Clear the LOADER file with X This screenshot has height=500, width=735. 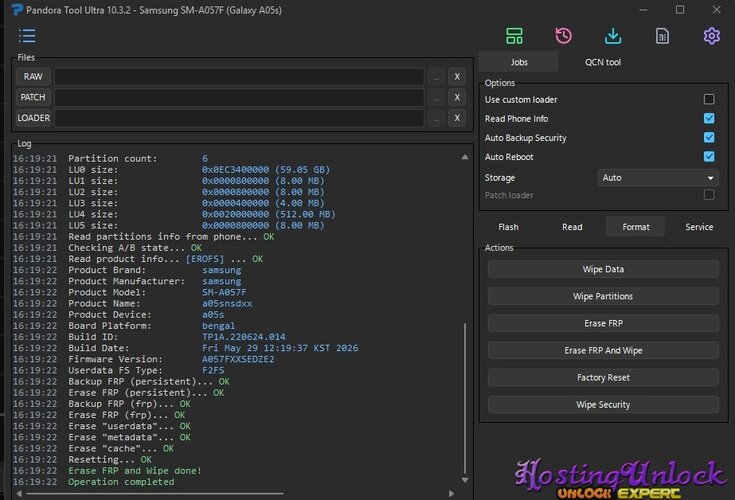(x=457, y=118)
